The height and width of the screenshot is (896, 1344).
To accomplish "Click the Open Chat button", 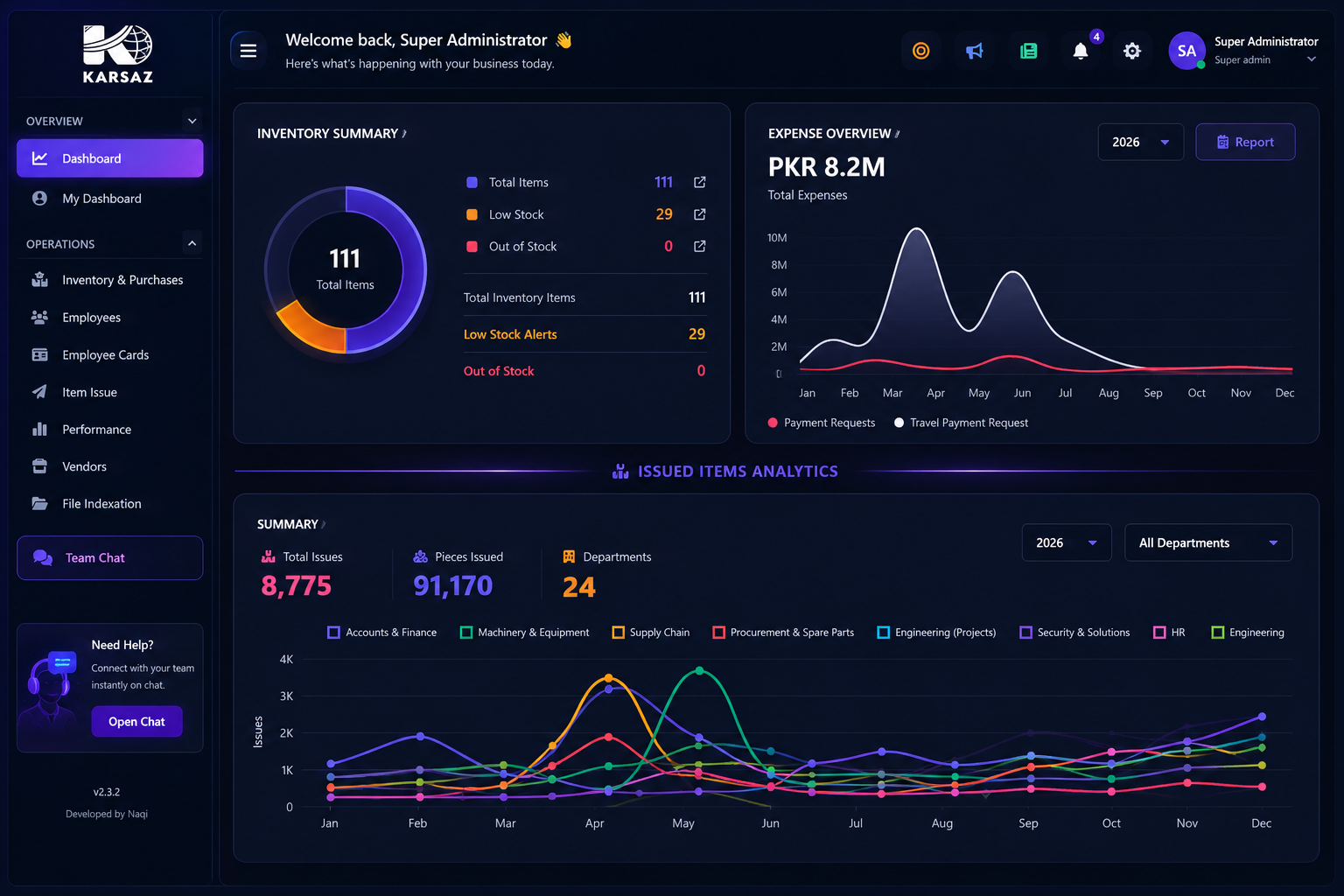I will [x=136, y=722].
